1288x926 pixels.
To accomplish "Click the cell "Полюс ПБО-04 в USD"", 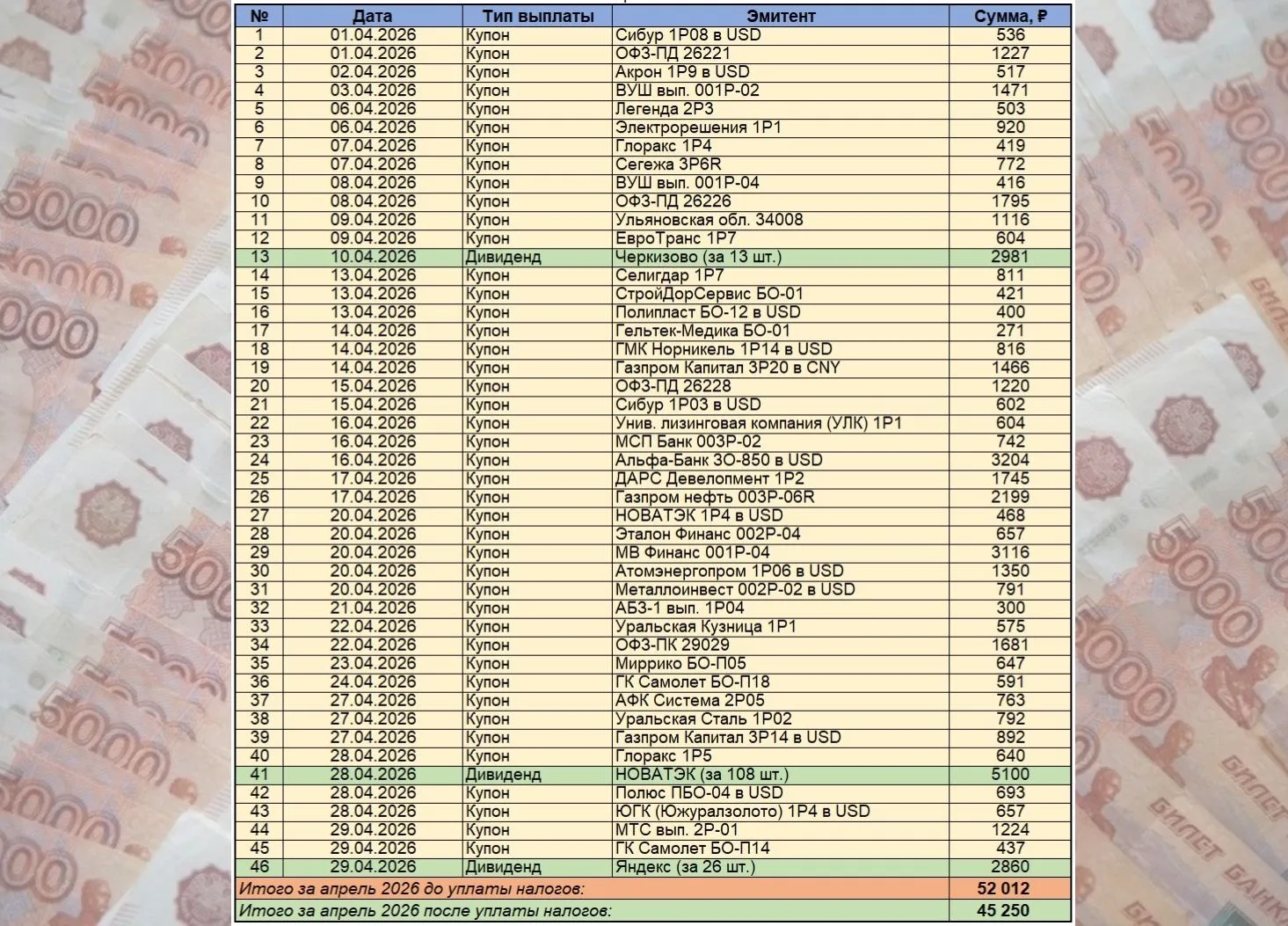I will (x=781, y=792).
